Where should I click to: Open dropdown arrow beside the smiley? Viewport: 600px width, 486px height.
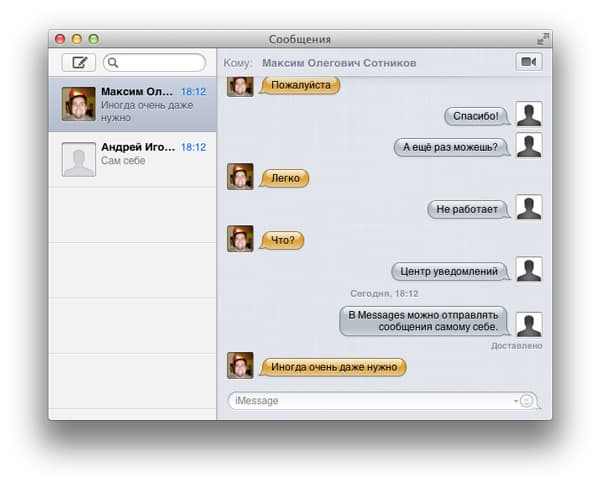(x=516, y=401)
